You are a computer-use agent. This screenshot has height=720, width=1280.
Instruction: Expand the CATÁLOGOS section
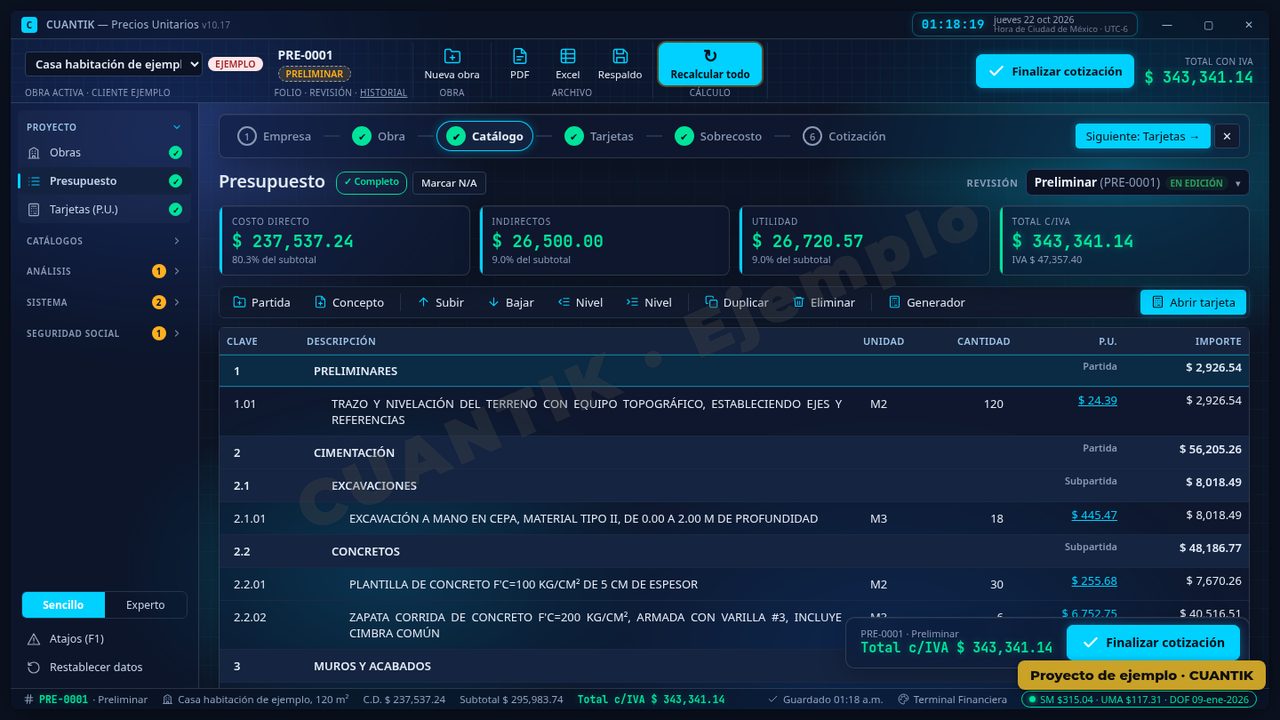pyautogui.click(x=104, y=241)
